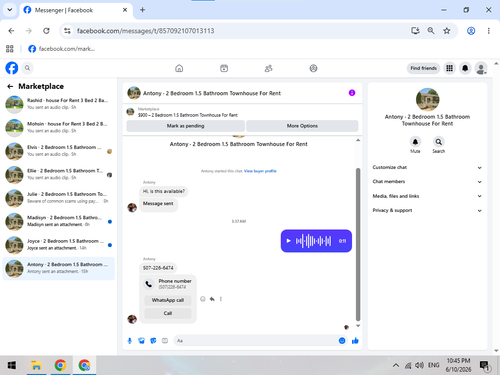Click the Mark as pending button
Viewport: 500px width, 375px height.
185,126
